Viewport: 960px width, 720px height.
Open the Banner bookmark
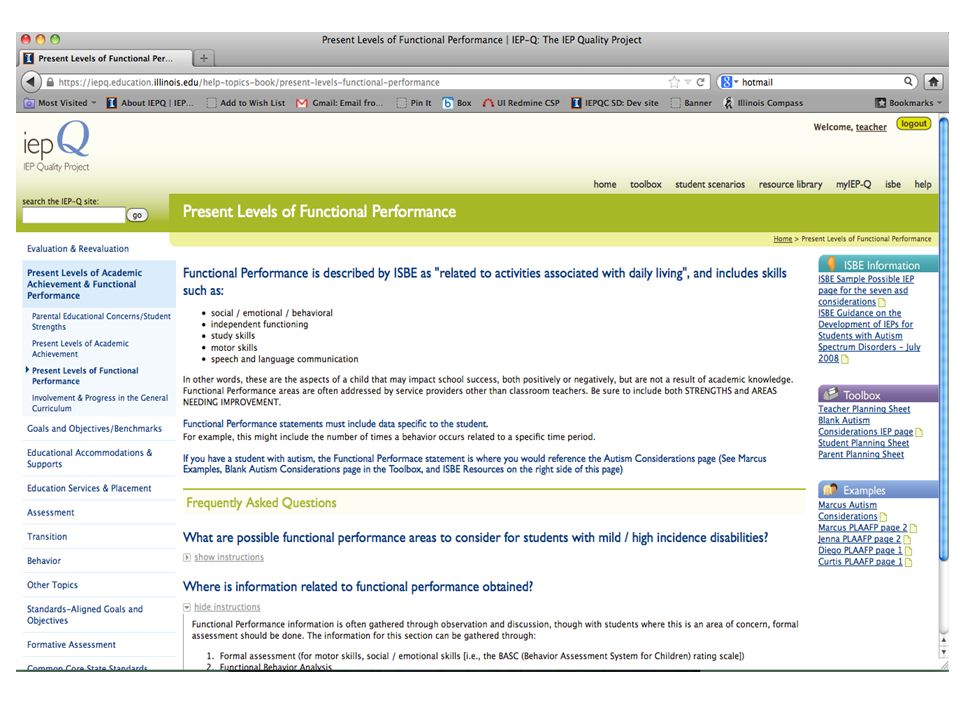click(x=691, y=103)
